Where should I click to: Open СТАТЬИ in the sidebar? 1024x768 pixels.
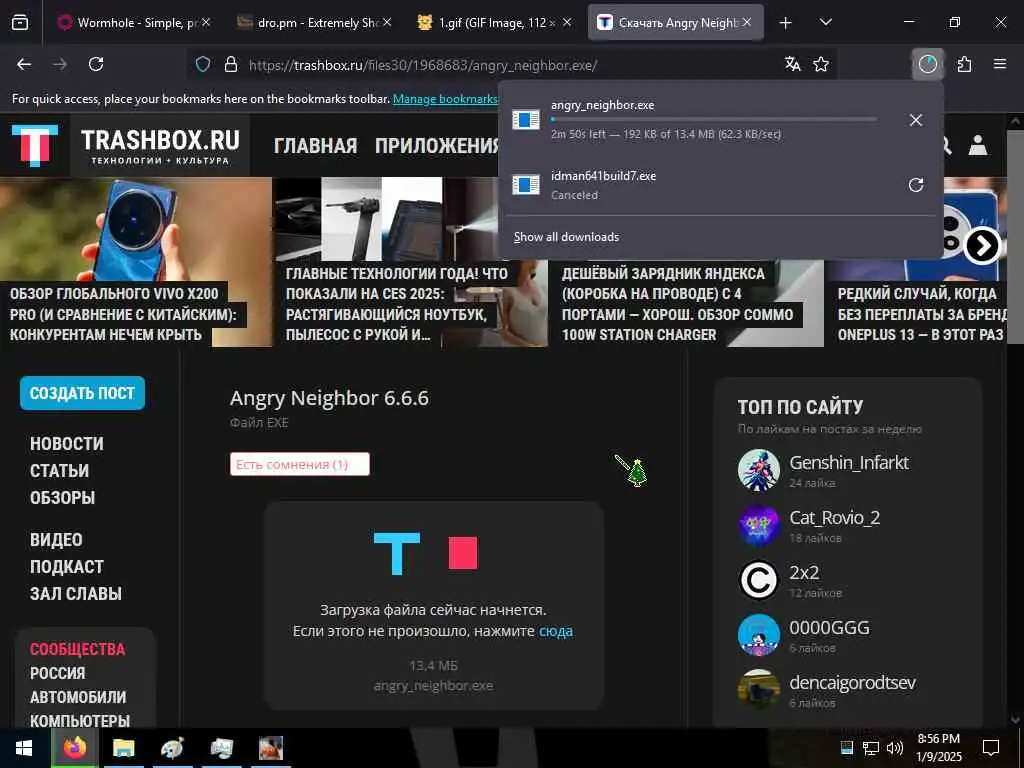pyautogui.click(x=59, y=470)
